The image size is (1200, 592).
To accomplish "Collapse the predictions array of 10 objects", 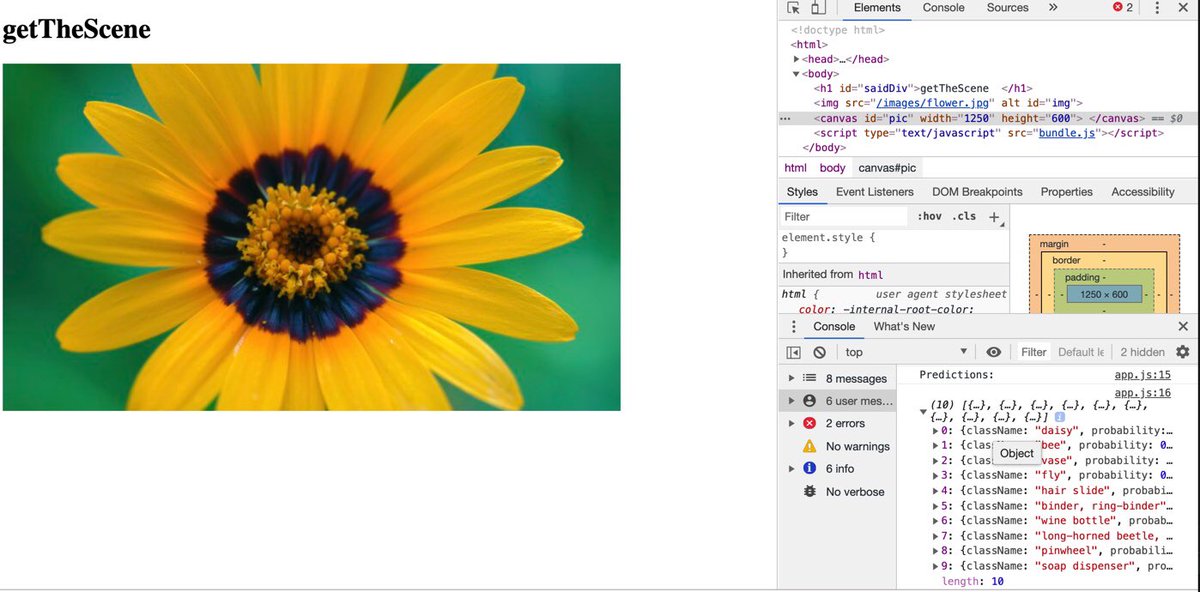I will [x=923, y=411].
